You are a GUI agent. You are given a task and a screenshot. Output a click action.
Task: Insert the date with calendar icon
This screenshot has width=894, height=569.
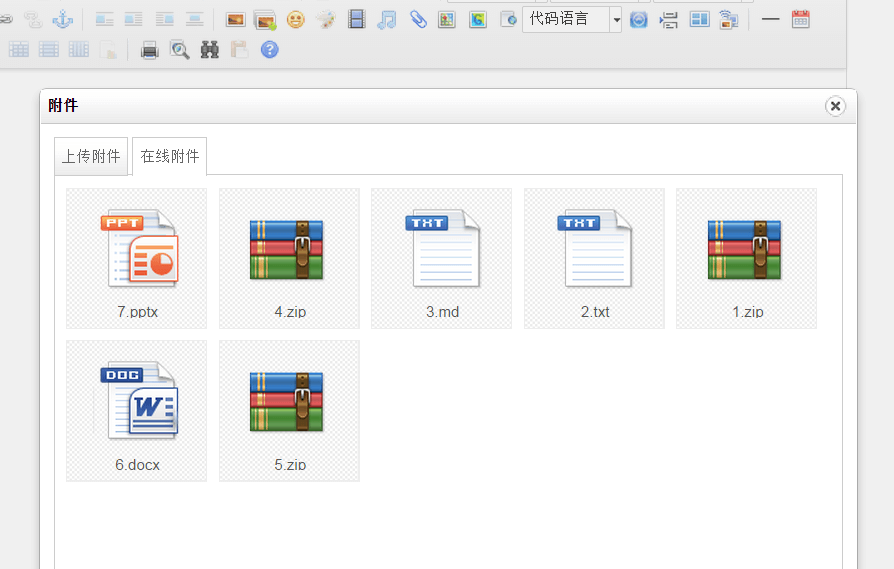point(800,20)
